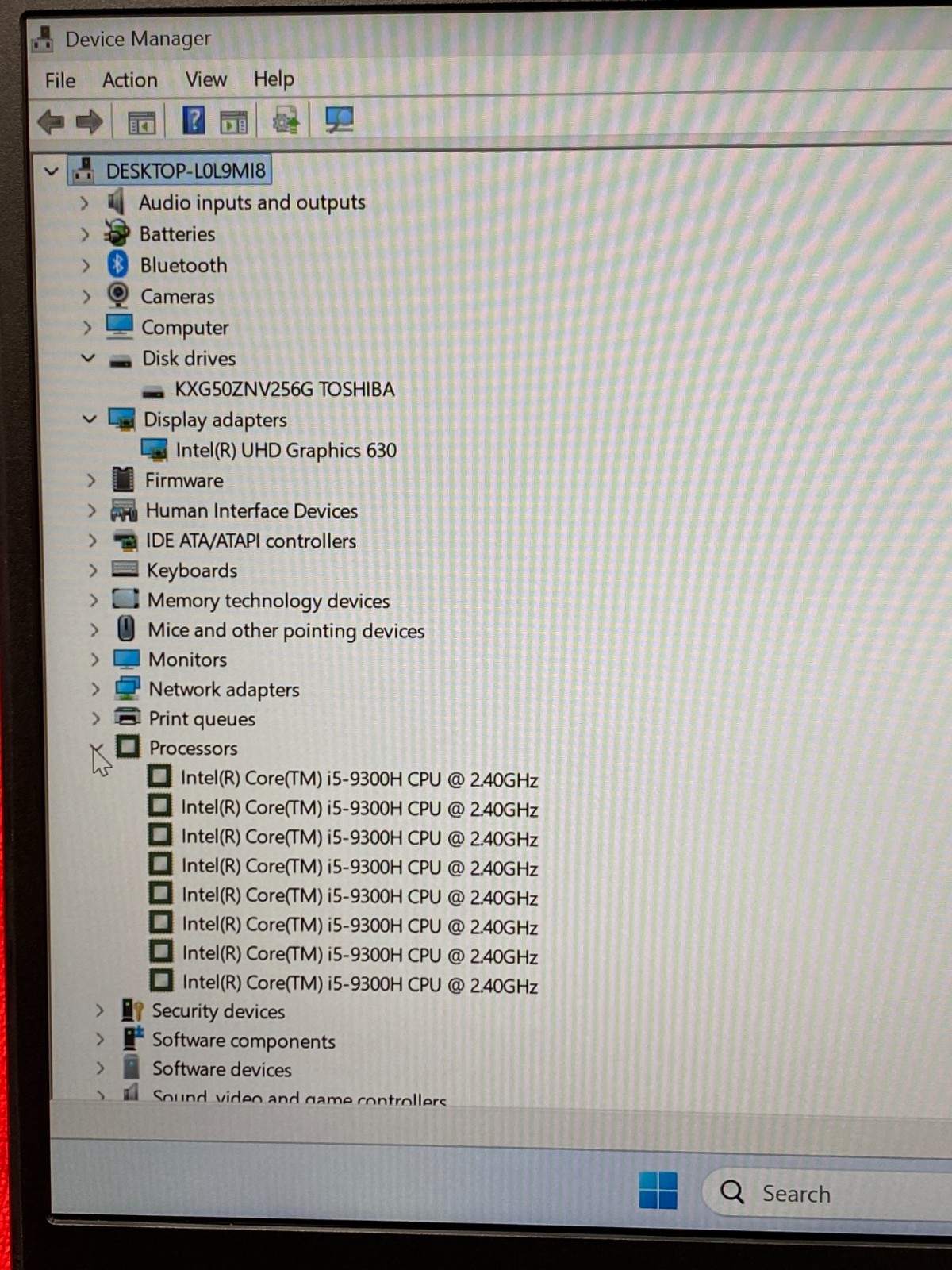Expand the Keyboards category
This screenshot has width=952, height=1270.
[x=93, y=570]
